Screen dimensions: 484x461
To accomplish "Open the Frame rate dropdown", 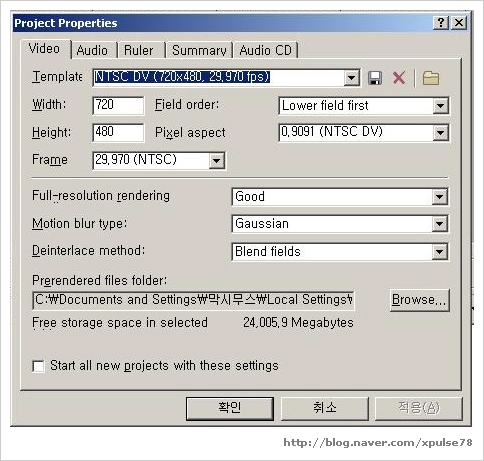I will pos(216,161).
